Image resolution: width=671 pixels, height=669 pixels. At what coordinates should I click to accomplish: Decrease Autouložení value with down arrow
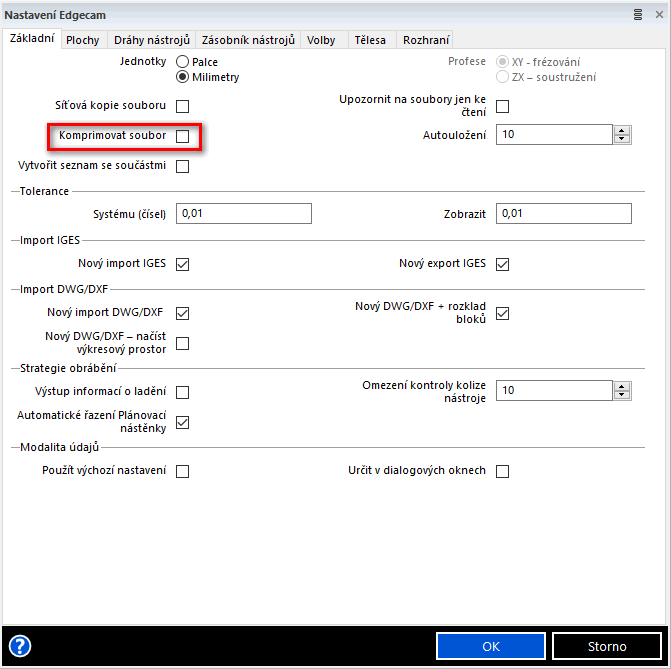click(622, 140)
